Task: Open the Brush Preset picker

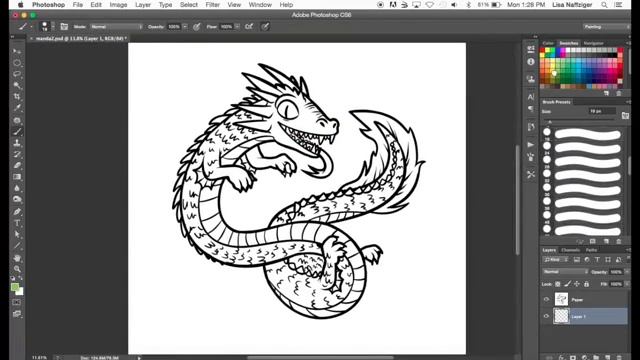Action: (x=47, y=27)
